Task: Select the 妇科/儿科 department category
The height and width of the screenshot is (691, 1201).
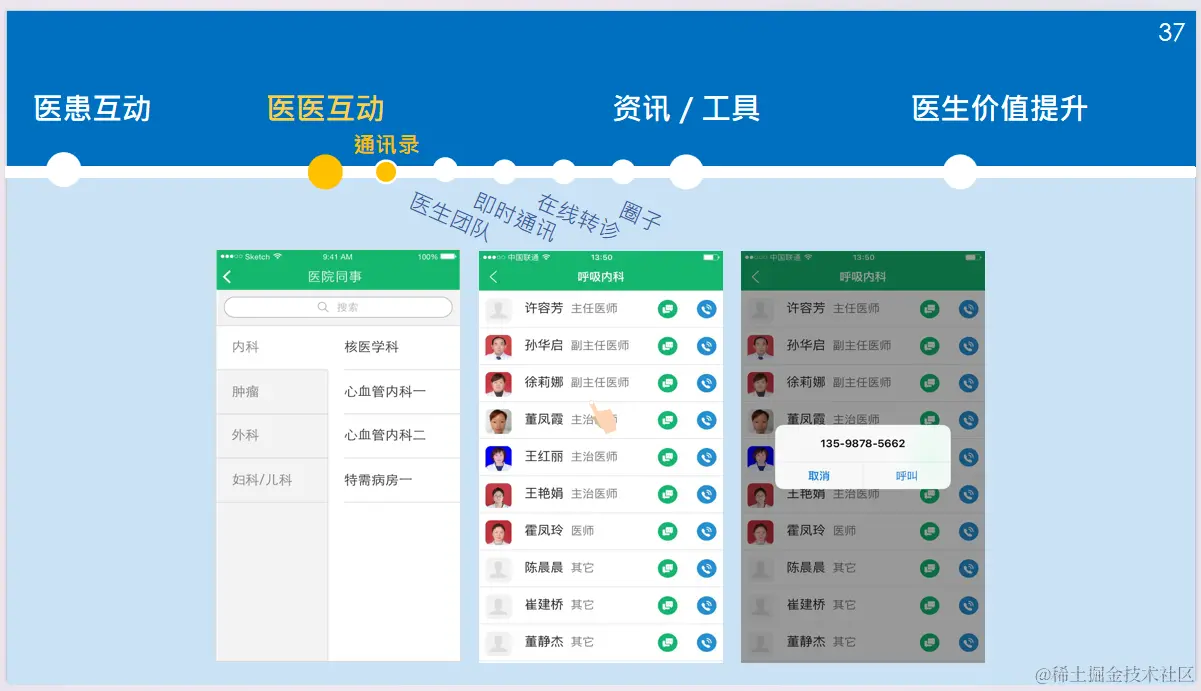Action: pyautogui.click(x=272, y=480)
